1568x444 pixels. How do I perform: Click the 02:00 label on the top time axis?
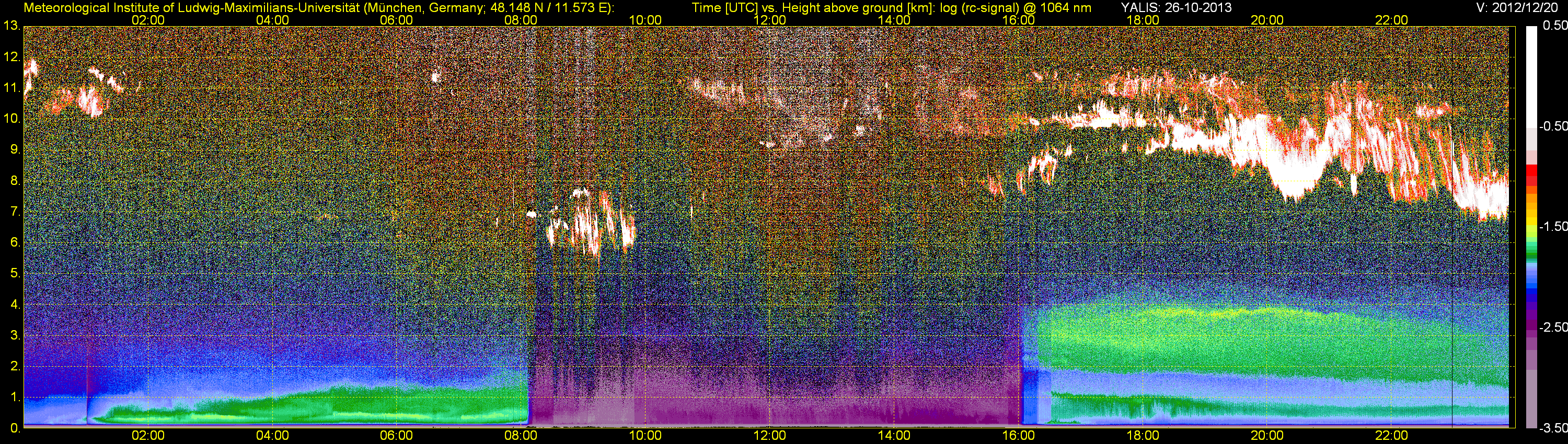148,20
